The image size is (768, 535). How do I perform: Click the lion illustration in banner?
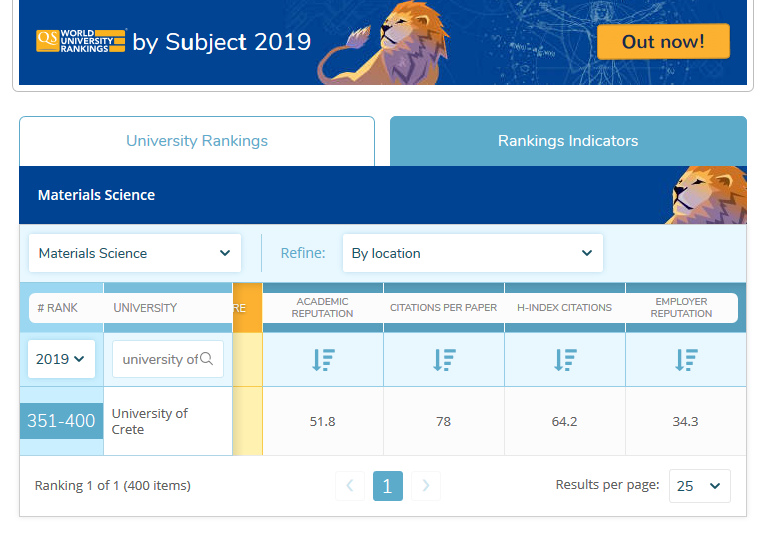pyautogui.click(x=384, y=43)
